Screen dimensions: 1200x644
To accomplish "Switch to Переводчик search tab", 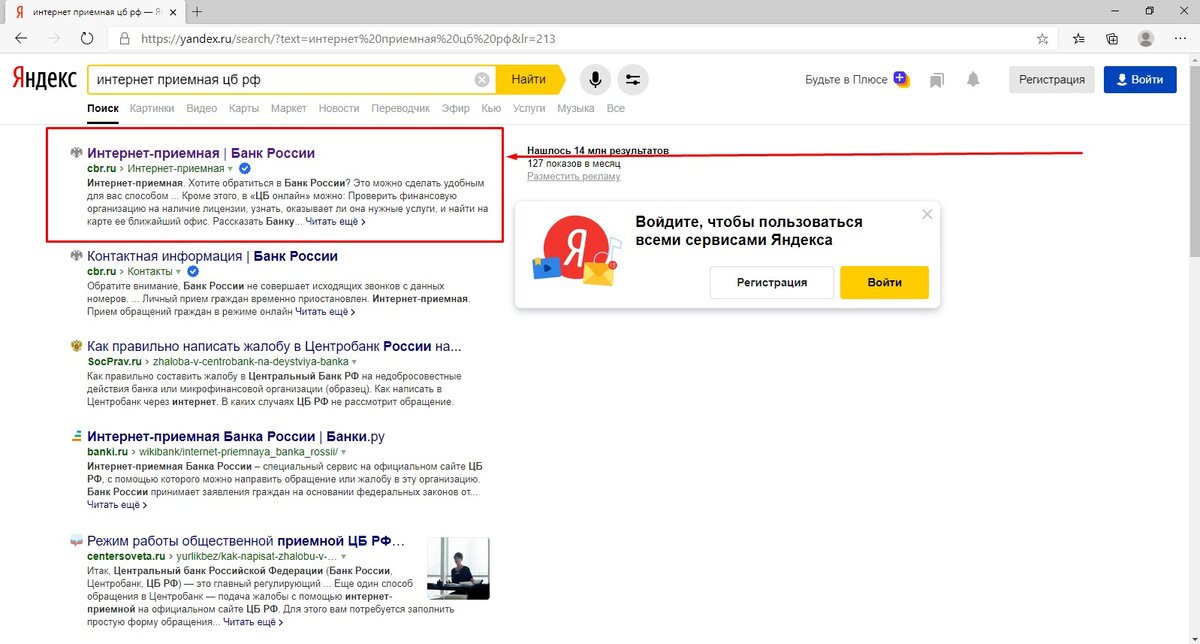I will tap(400, 108).
